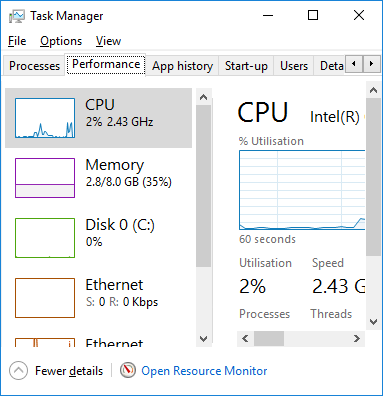Open the View menu

(x=108, y=41)
